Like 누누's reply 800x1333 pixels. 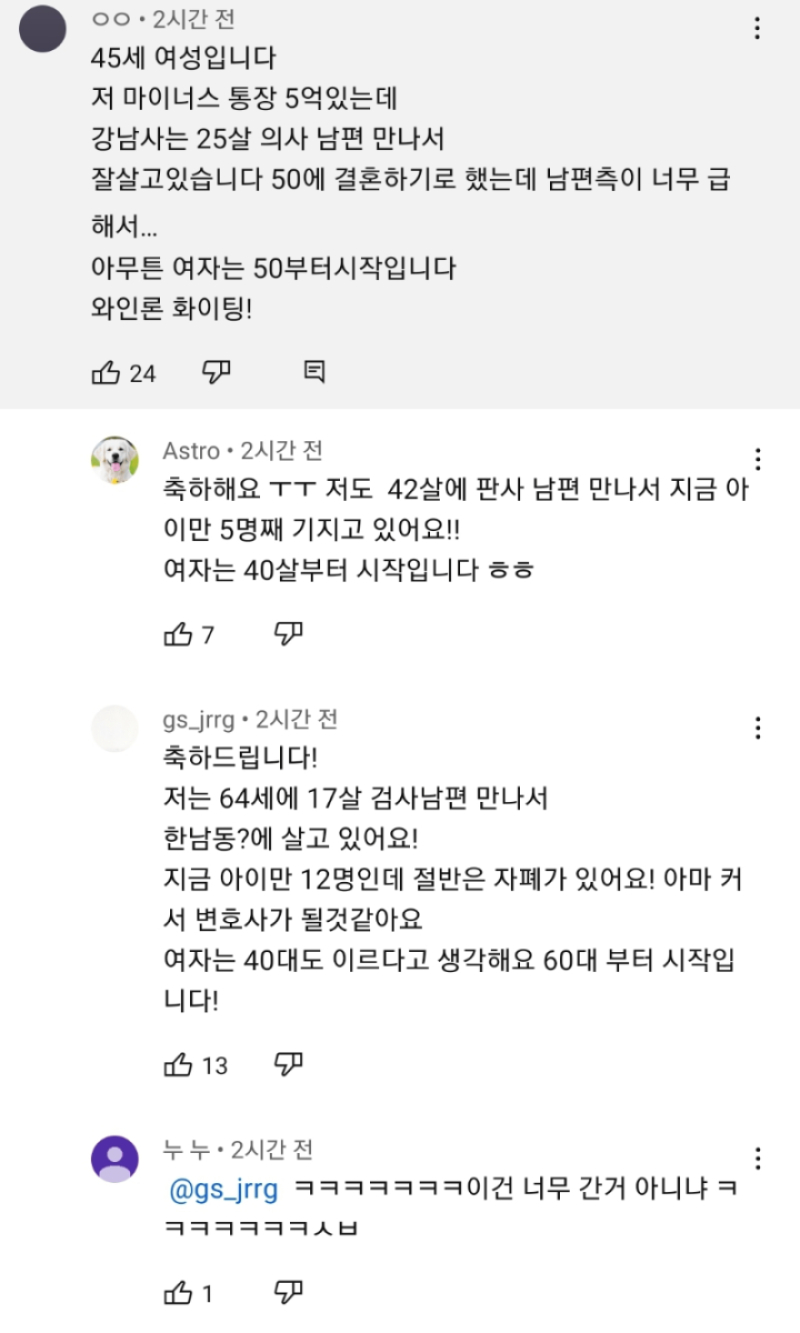tap(177, 1293)
